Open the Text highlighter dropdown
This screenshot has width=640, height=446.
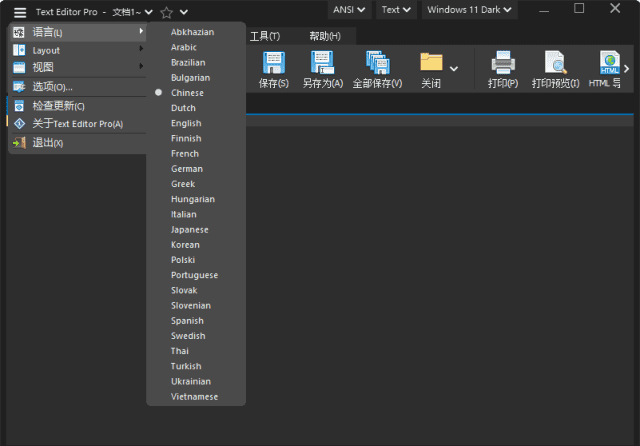pyautogui.click(x=396, y=10)
